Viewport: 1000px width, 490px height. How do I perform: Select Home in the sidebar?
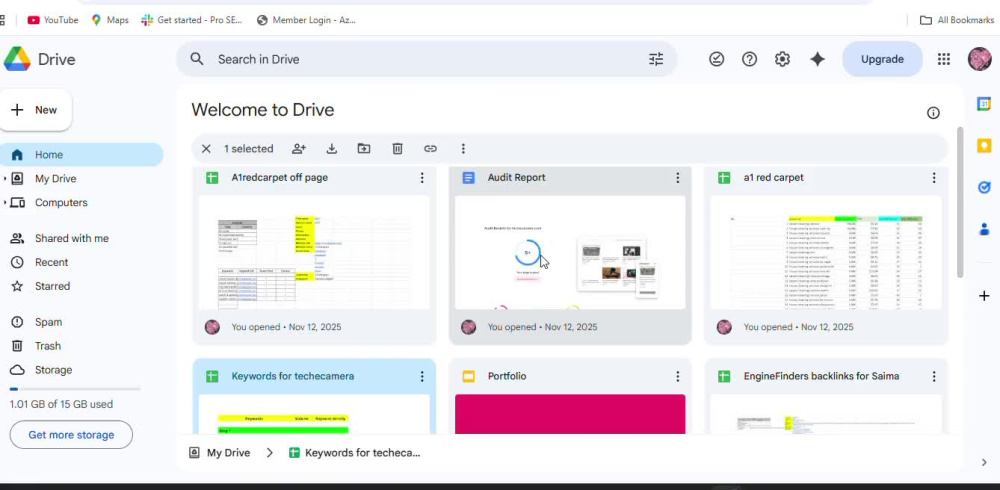(81, 154)
